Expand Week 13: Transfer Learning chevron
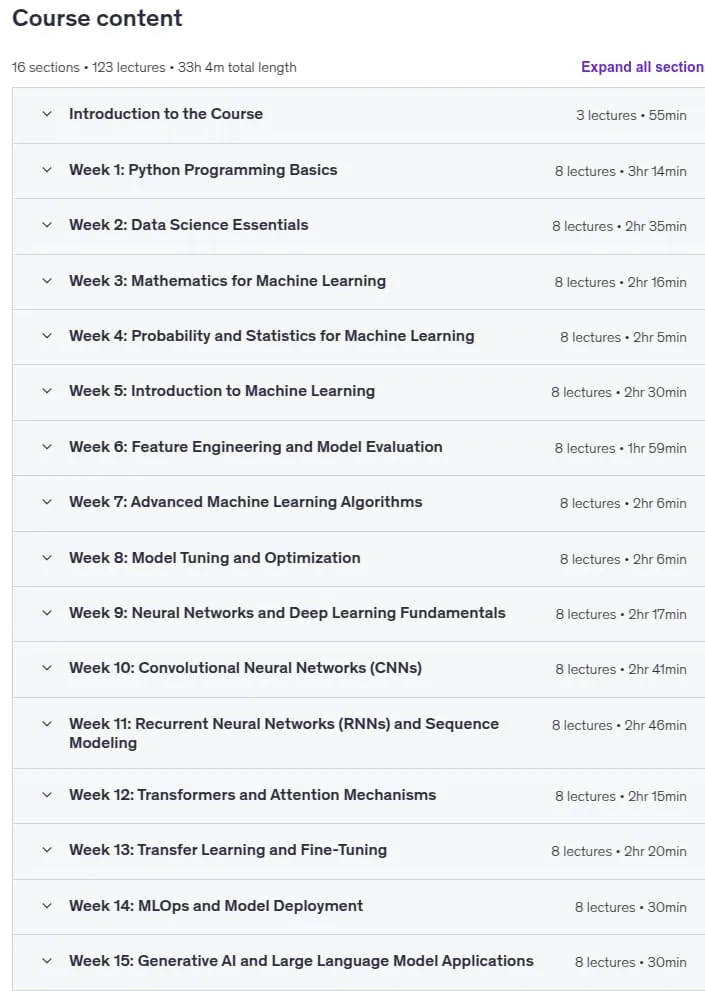This screenshot has width=705, height=991. [47, 850]
